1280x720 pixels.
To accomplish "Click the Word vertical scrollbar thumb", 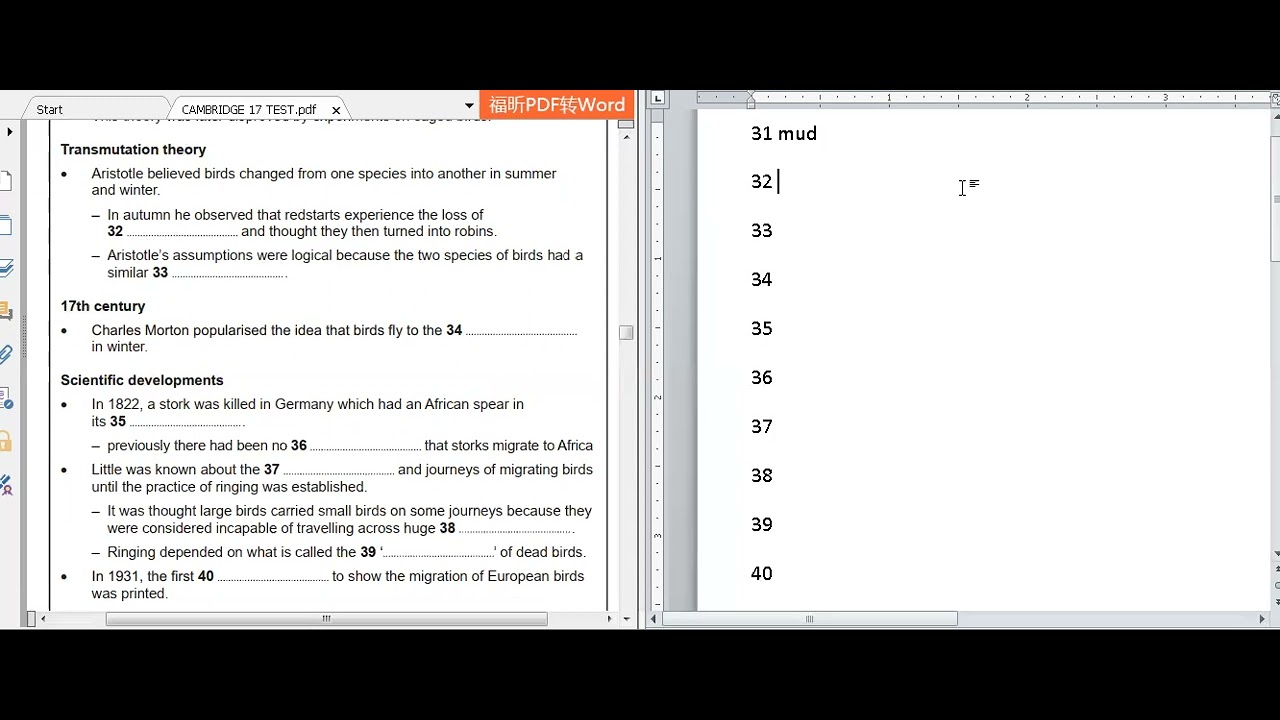I will point(1275,198).
